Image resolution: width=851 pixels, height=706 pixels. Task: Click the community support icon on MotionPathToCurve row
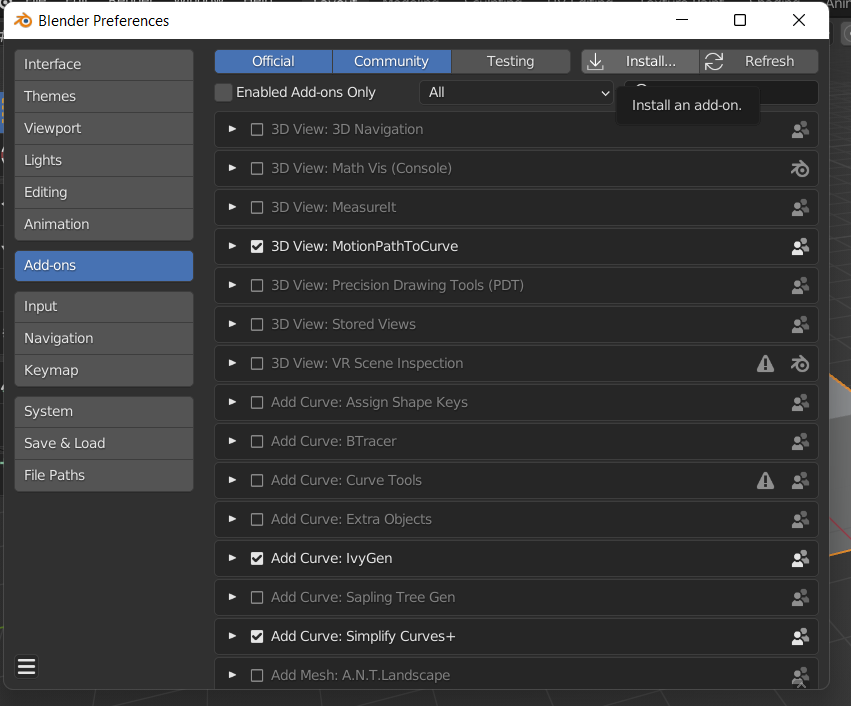[x=800, y=246]
